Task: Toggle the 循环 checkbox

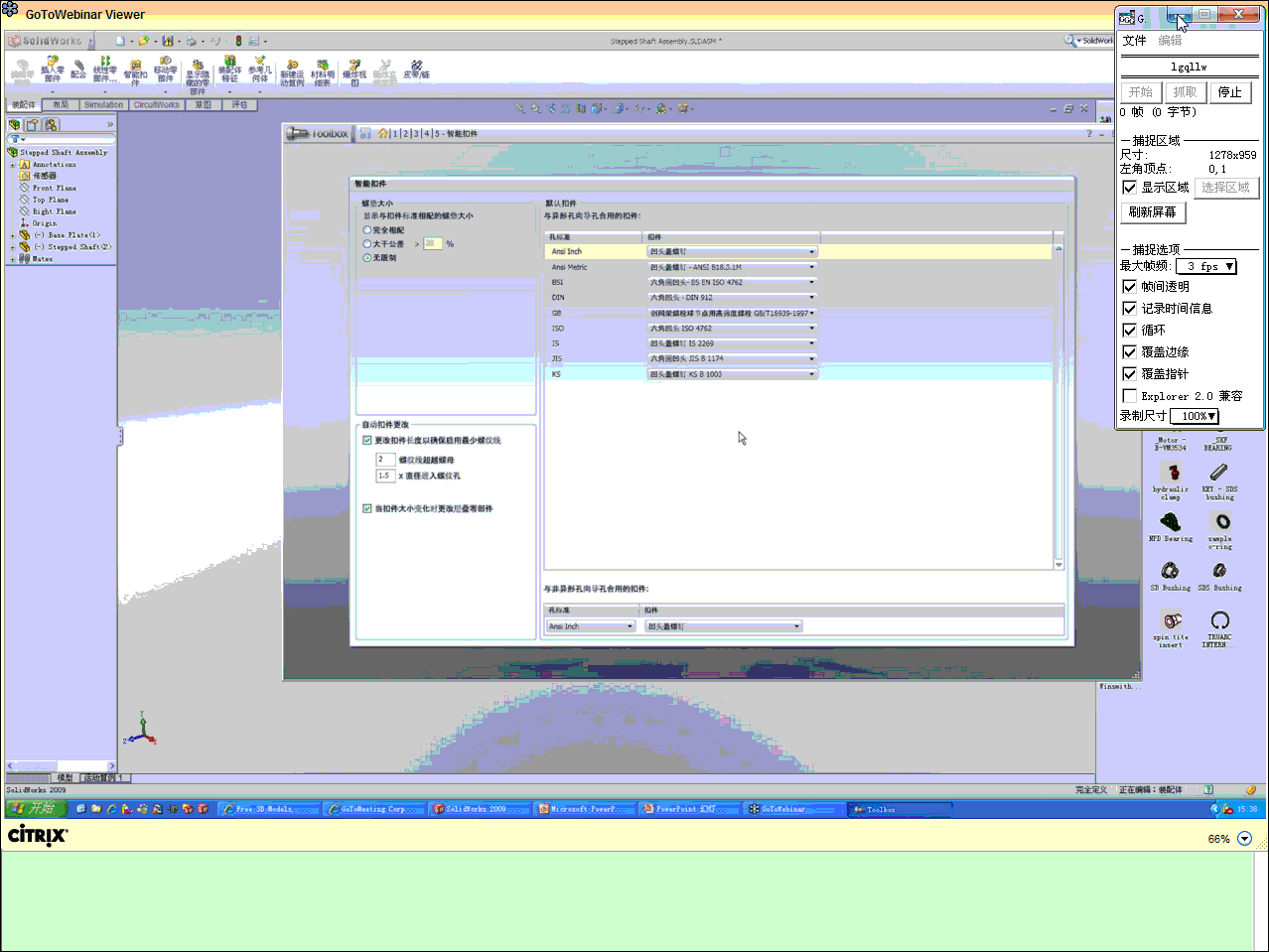Action: 1129,330
